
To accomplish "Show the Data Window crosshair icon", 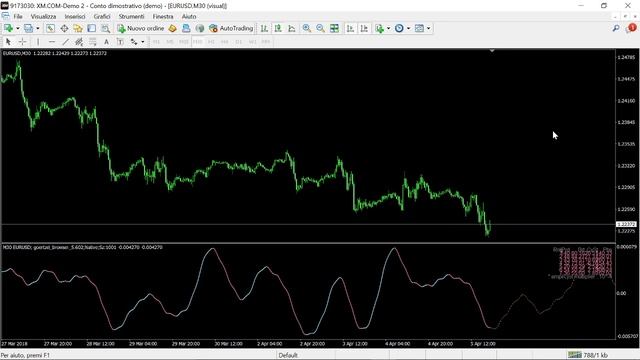I will [x=64, y=28].
